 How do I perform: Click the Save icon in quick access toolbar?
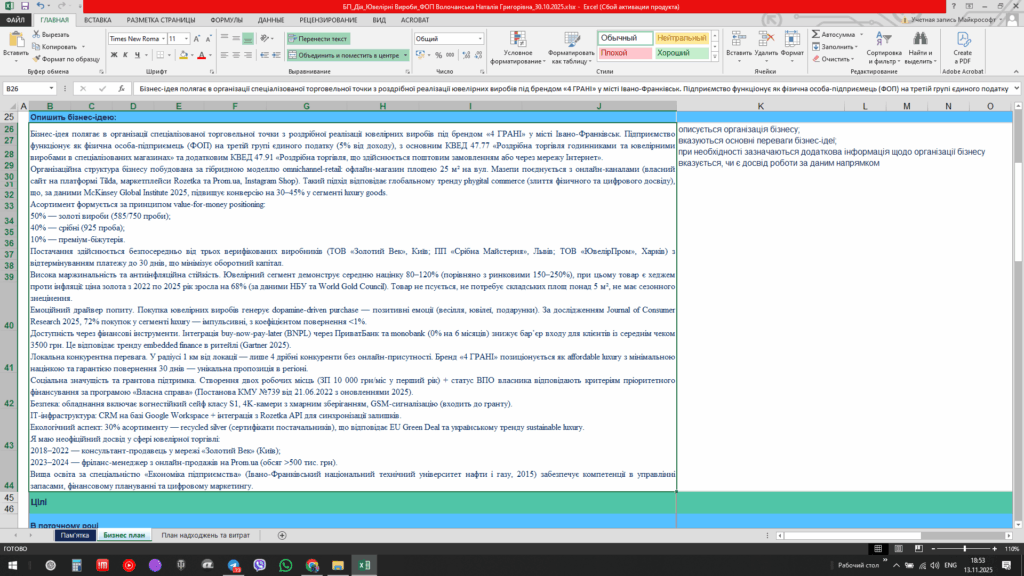point(23,7)
